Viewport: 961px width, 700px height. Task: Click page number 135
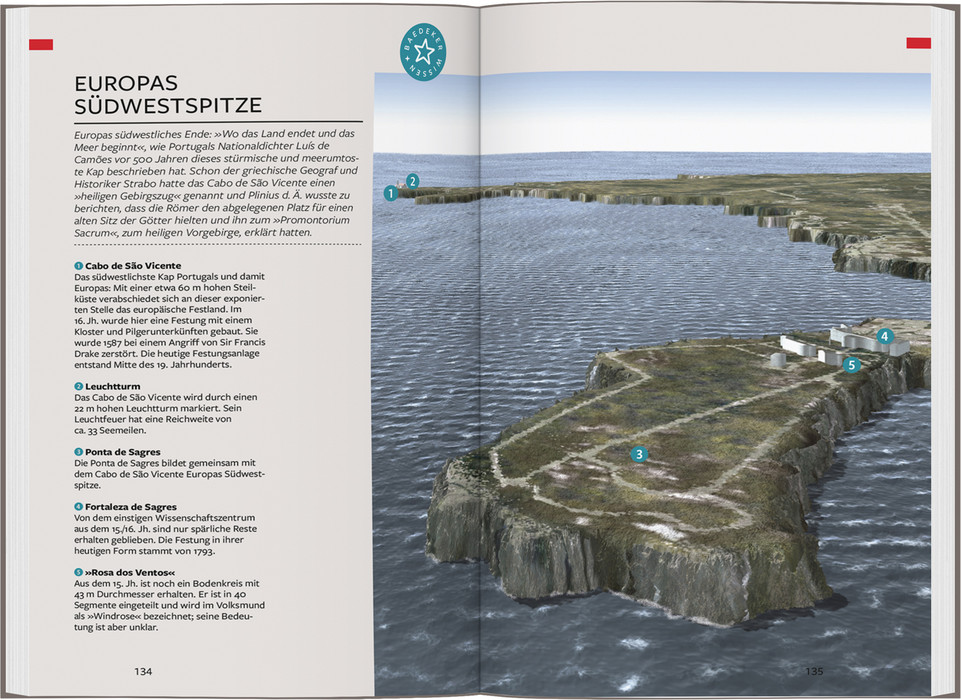814,671
